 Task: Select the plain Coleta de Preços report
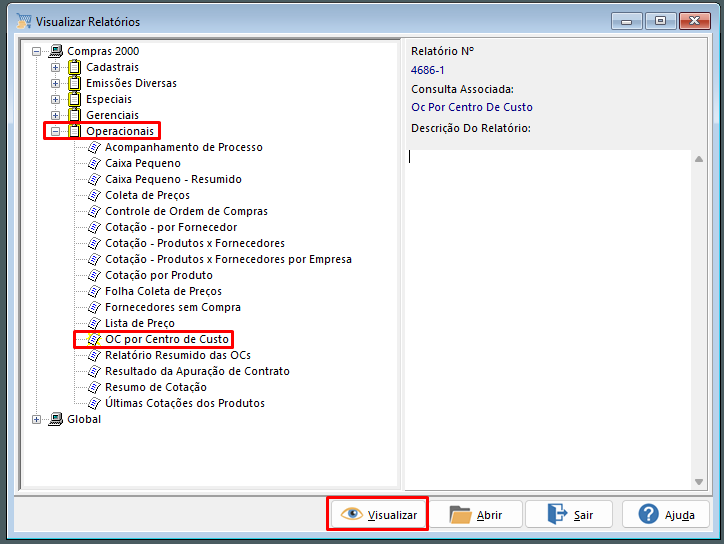147,195
